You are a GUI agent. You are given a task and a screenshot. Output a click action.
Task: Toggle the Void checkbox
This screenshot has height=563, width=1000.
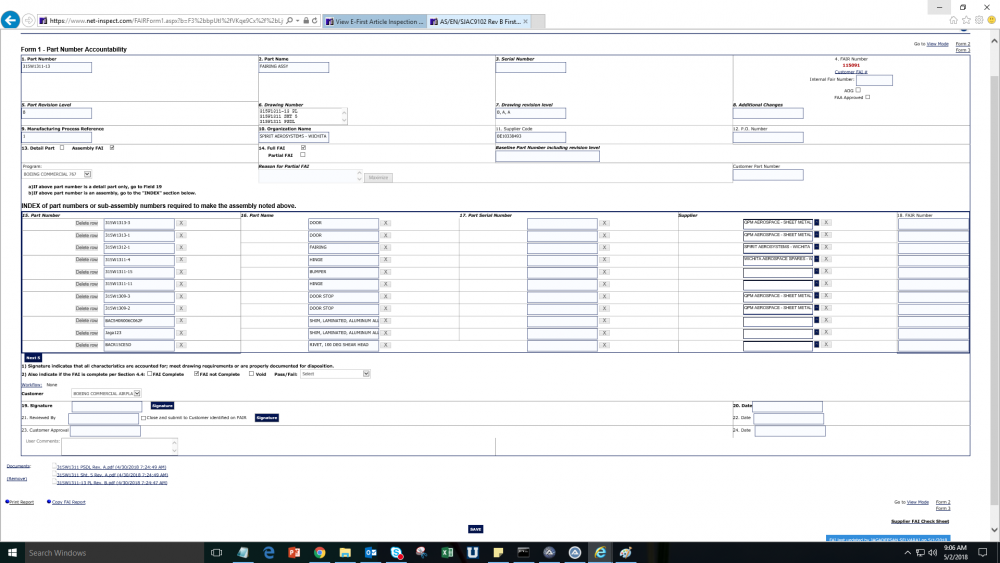[x=251, y=374]
